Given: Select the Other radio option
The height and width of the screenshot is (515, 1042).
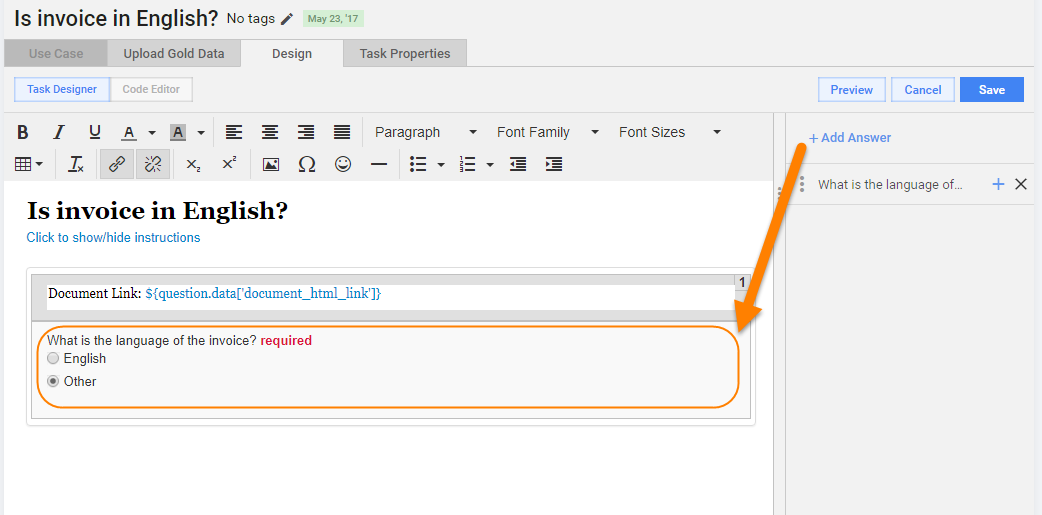Looking at the screenshot, I should [x=53, y=381].
